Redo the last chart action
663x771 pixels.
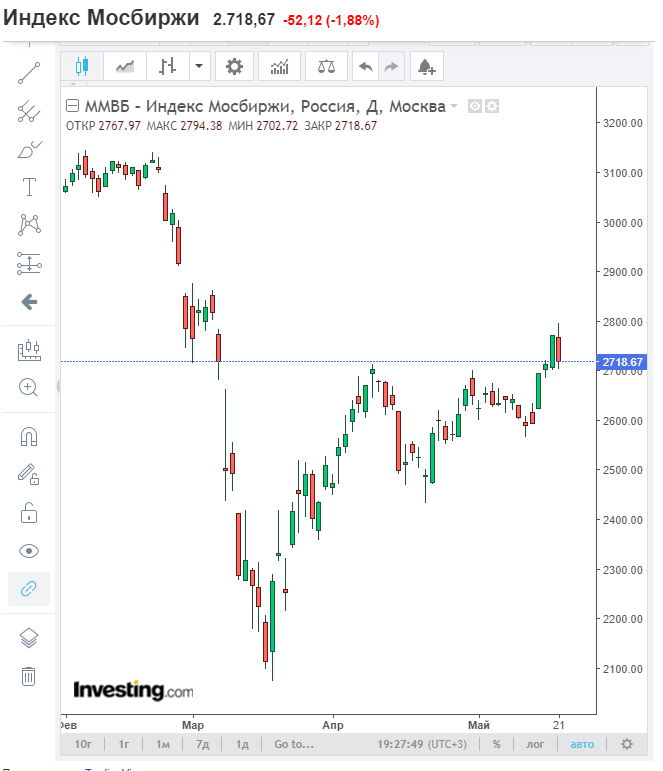pyautogui.click(x=391, y=66)
